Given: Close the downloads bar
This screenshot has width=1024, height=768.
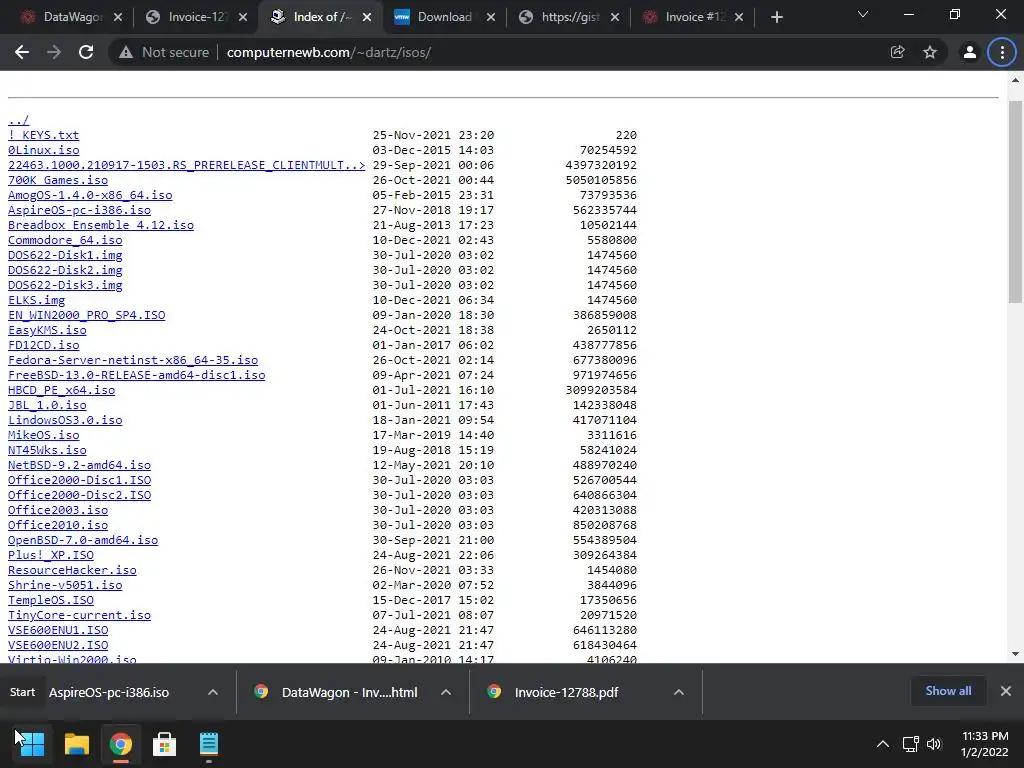Looking at the screenshot, I should 1006,691.
